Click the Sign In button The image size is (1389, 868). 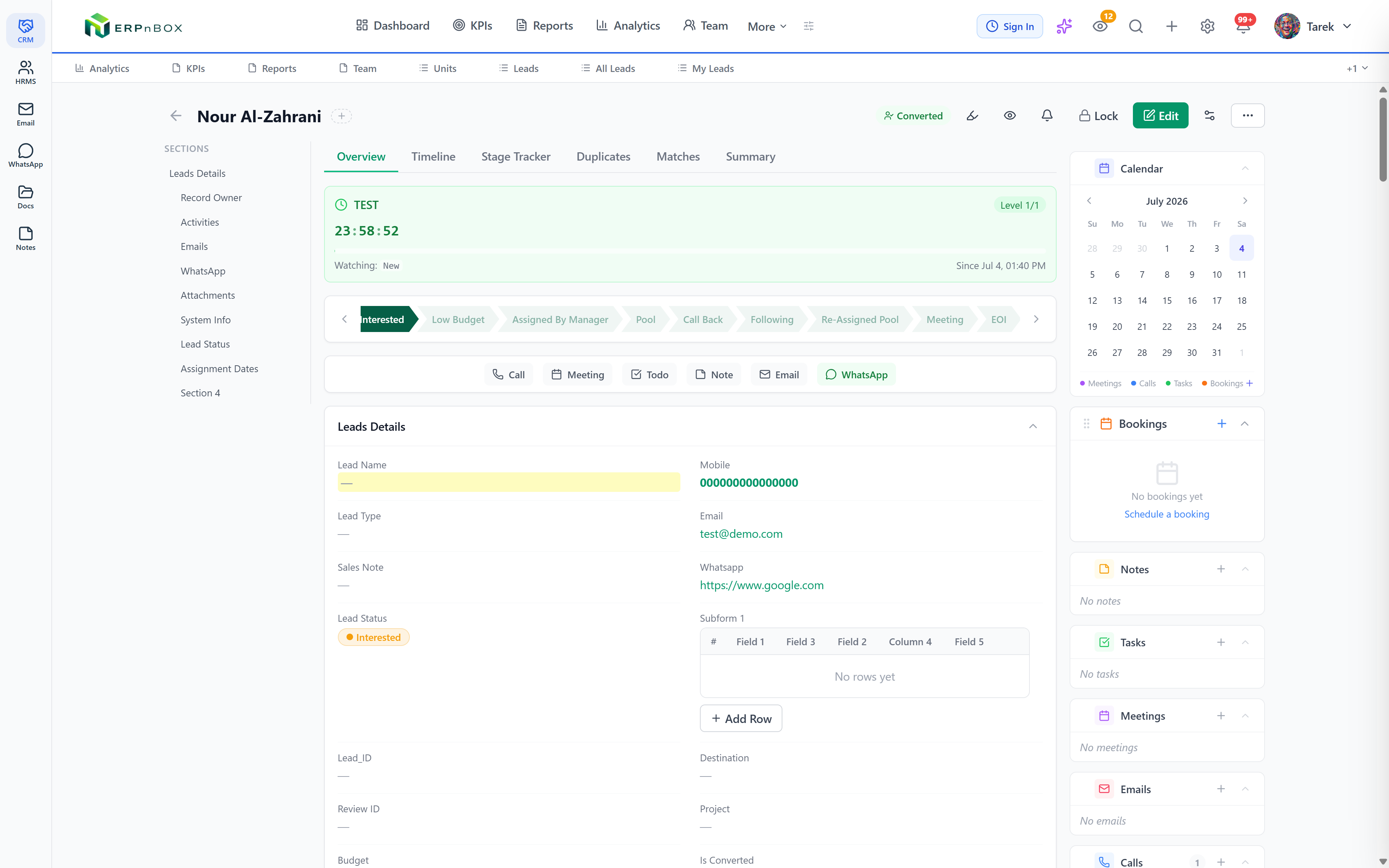(x=1010, y=26)
